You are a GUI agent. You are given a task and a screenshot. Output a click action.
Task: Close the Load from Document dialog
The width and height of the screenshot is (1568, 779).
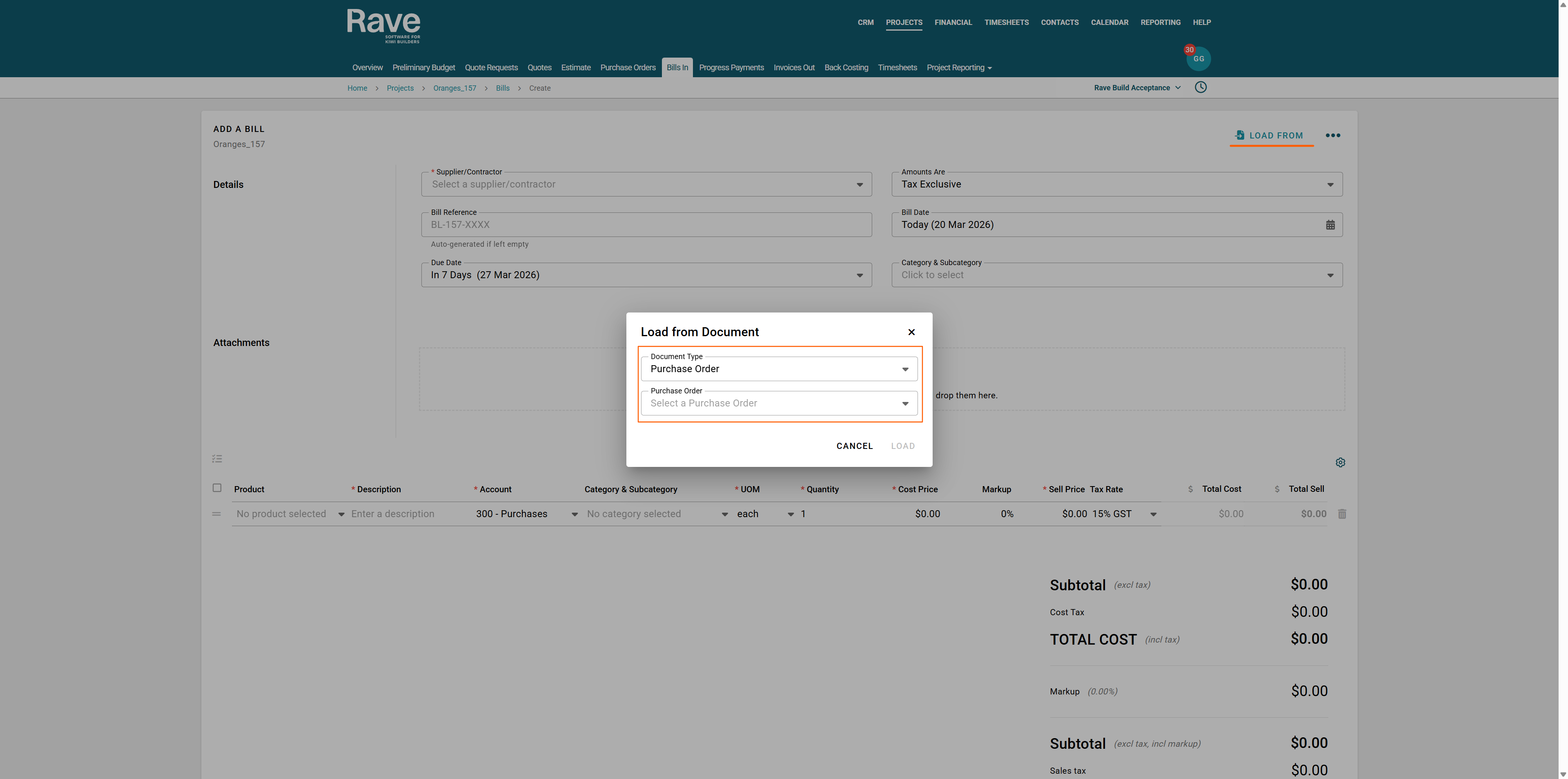[911, 332]
